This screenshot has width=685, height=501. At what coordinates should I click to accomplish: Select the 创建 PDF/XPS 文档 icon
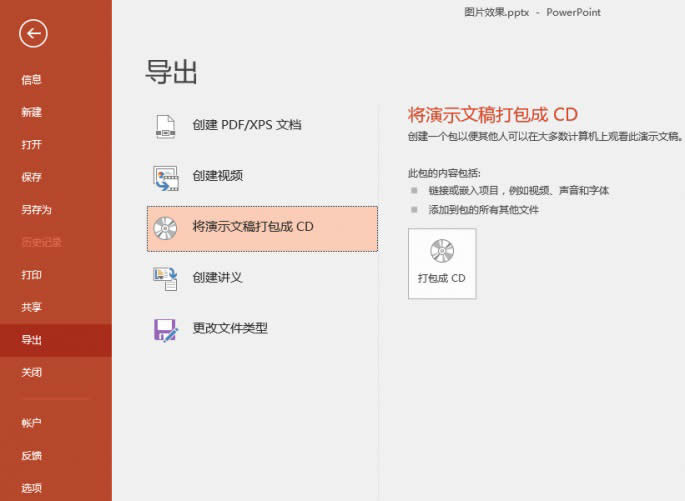coord(165,126)
